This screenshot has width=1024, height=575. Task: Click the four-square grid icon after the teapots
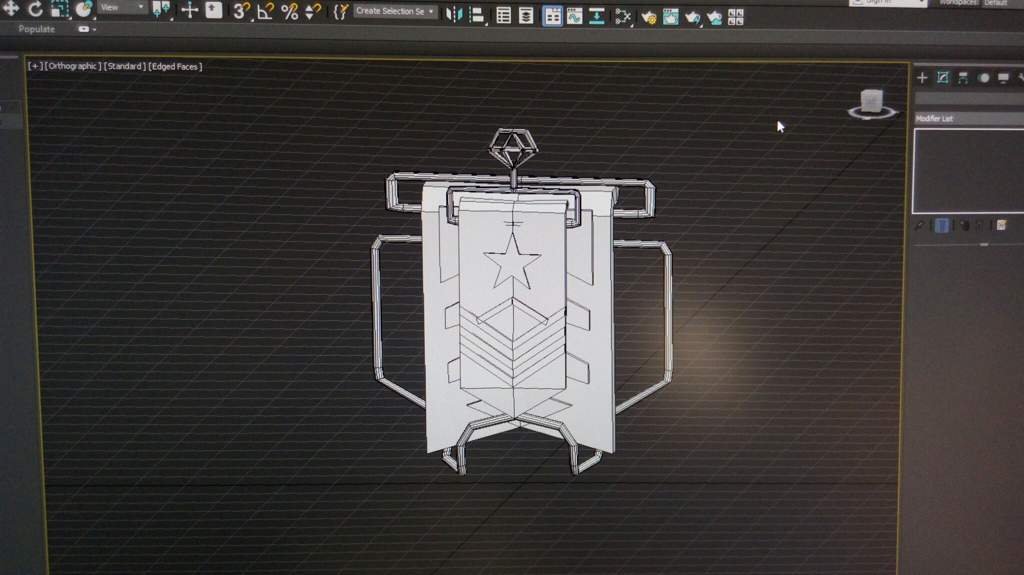click(x=736, y=18)
